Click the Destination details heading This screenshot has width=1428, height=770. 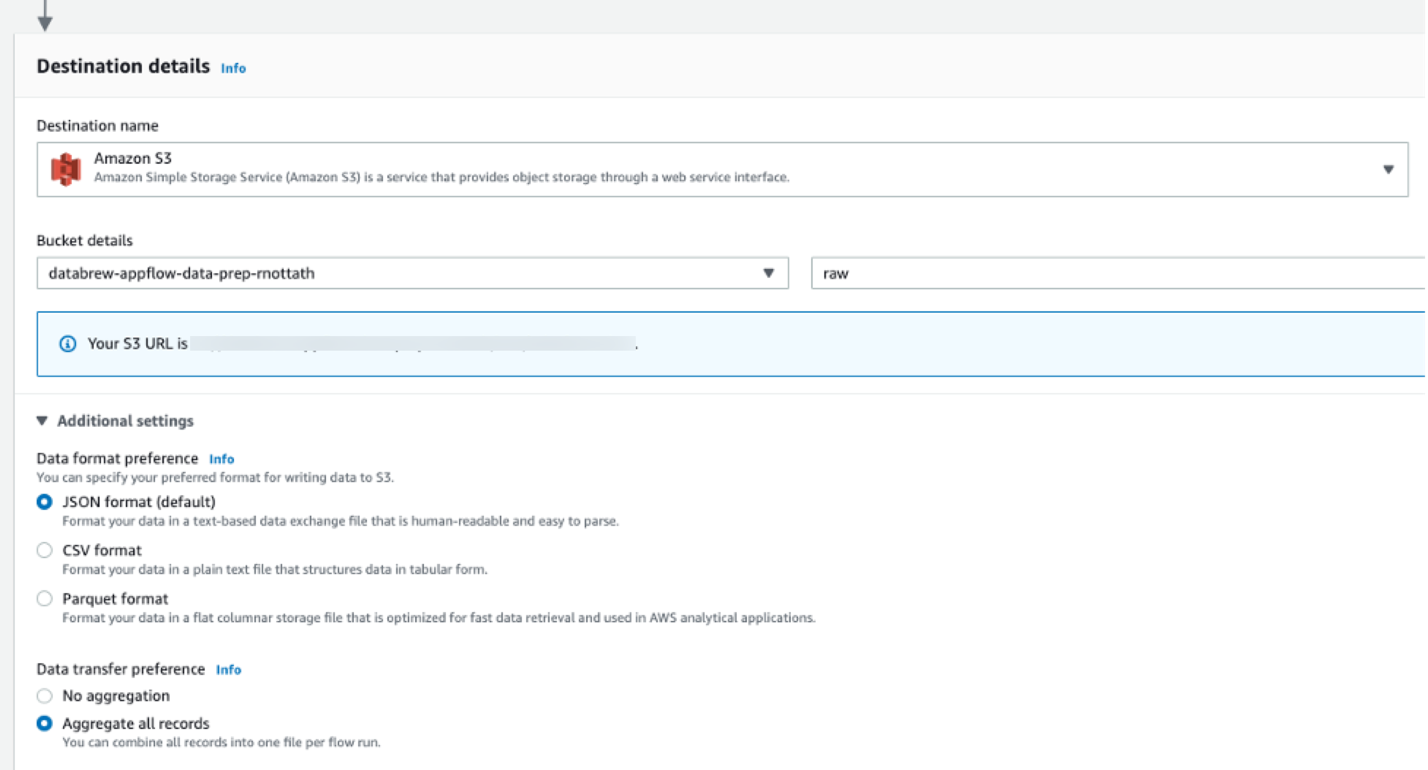pos(123,66)
